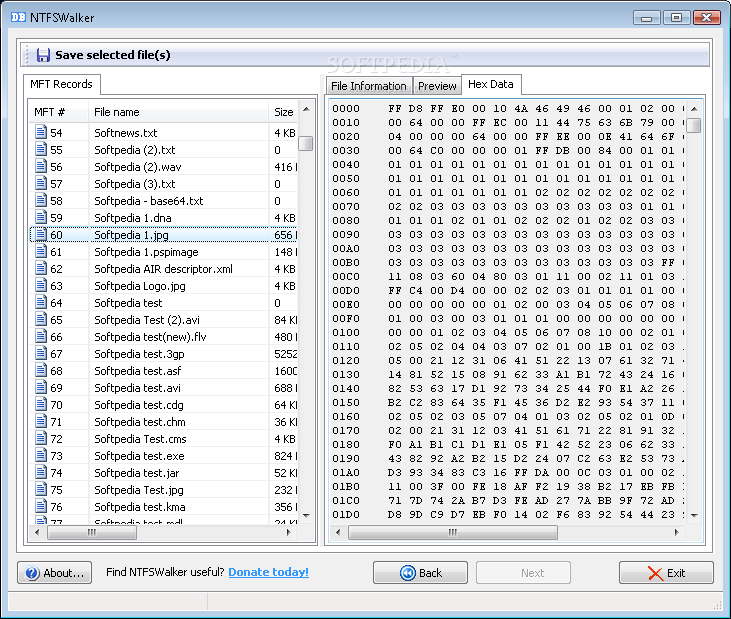Click Save selected file(s) toolbar button

tap(103, 55)
